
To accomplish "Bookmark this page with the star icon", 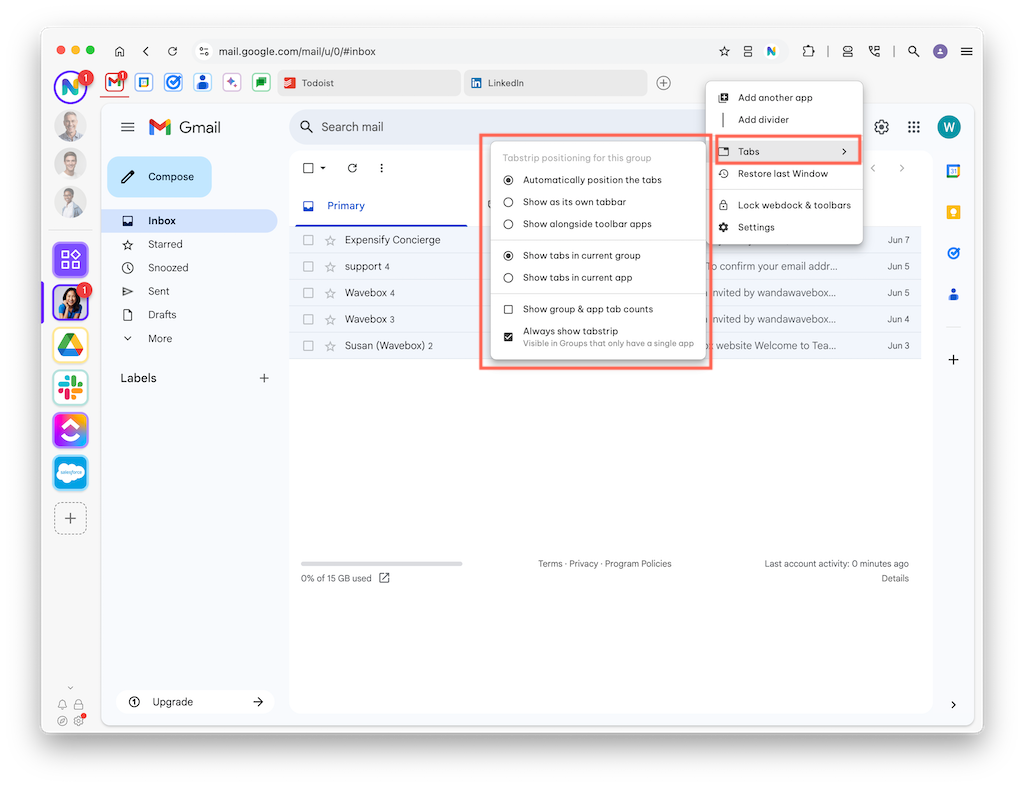I will tap(724, 51).
